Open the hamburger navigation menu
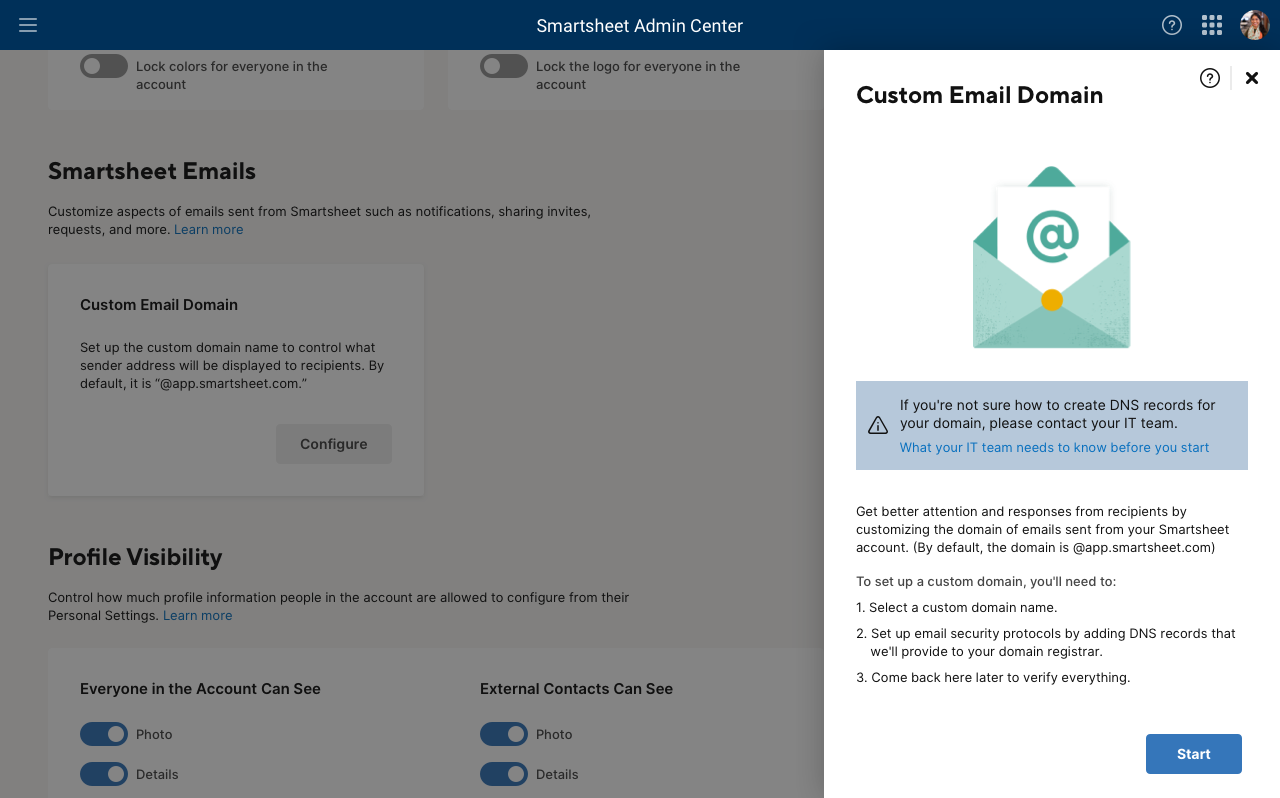This screenshot has width=1280, height=798. tap(28, 25)
